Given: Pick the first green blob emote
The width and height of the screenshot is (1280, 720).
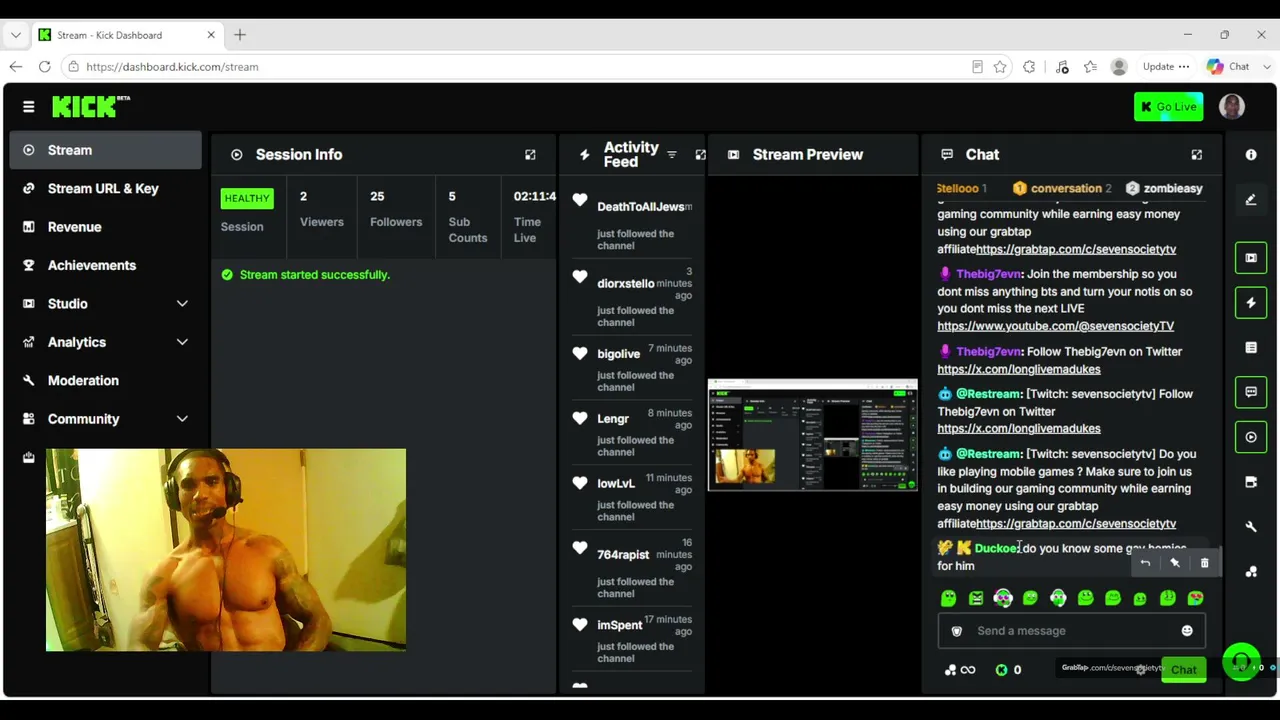Looking at the screenshot, I should [x=948, y=598].
